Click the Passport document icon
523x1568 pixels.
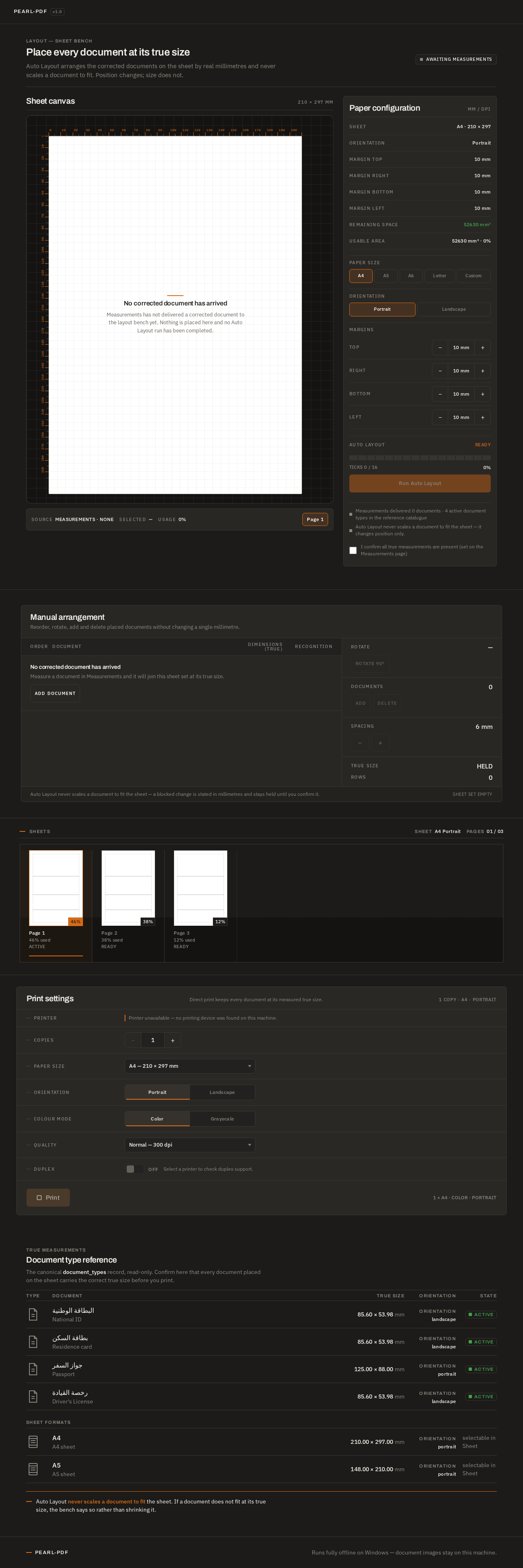[33, 1369]
